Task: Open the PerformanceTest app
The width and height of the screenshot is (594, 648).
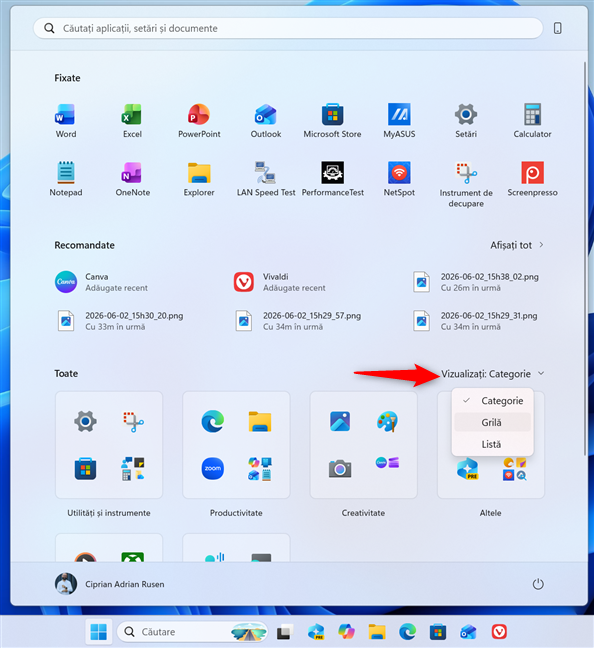Action: (x=332, y=179)
